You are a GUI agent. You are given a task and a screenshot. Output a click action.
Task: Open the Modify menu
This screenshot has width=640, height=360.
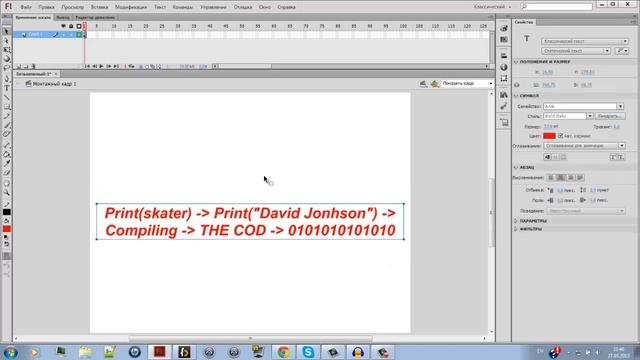coord(131,7)
